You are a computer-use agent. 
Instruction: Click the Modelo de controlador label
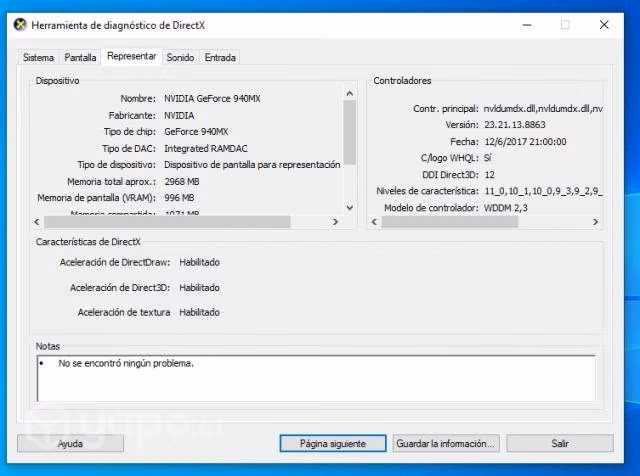[431, 208]
